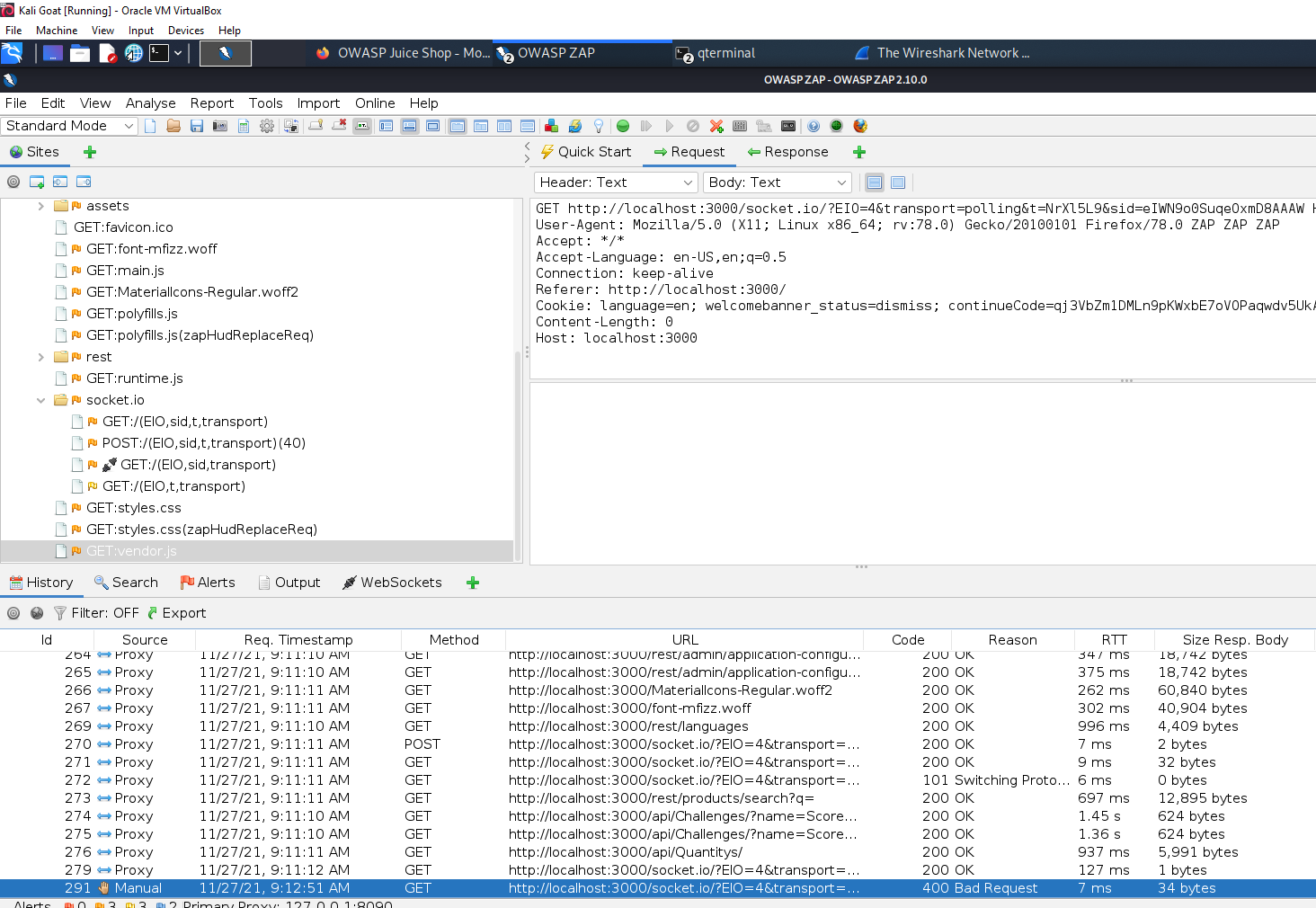Sort history by the RTT column header
Screen dimensions: 1316x908
point(1115,640)
